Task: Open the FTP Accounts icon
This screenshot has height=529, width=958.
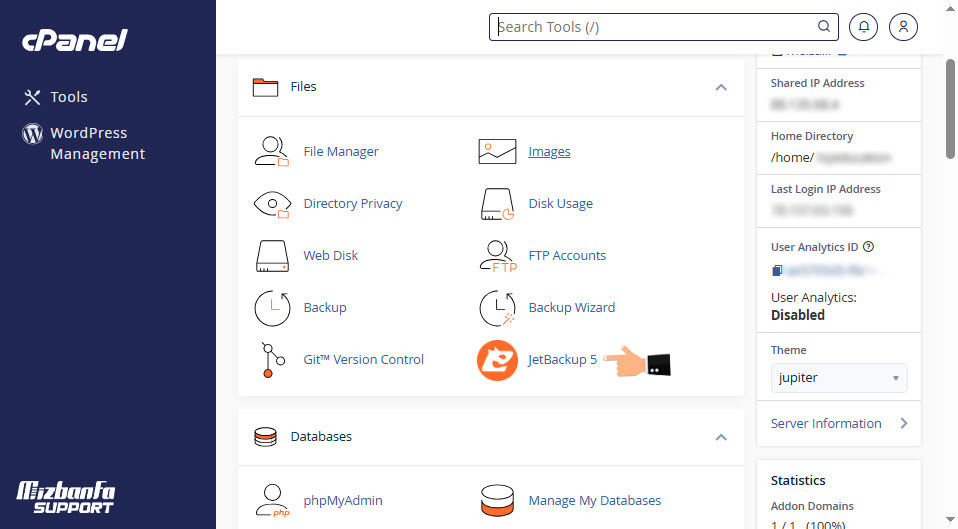Action: point(497,256)
